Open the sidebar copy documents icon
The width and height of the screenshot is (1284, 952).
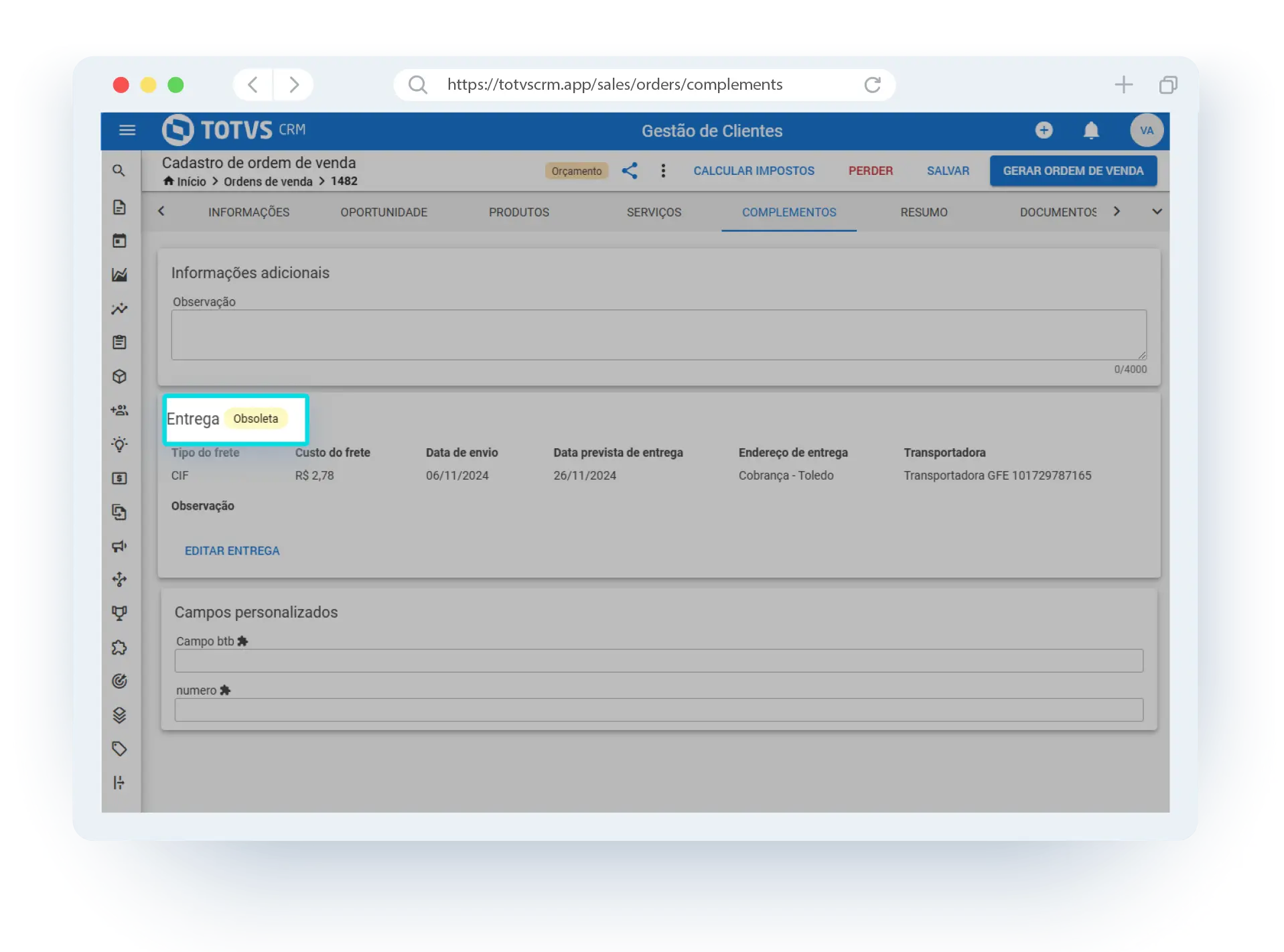[x=119, y=512]
